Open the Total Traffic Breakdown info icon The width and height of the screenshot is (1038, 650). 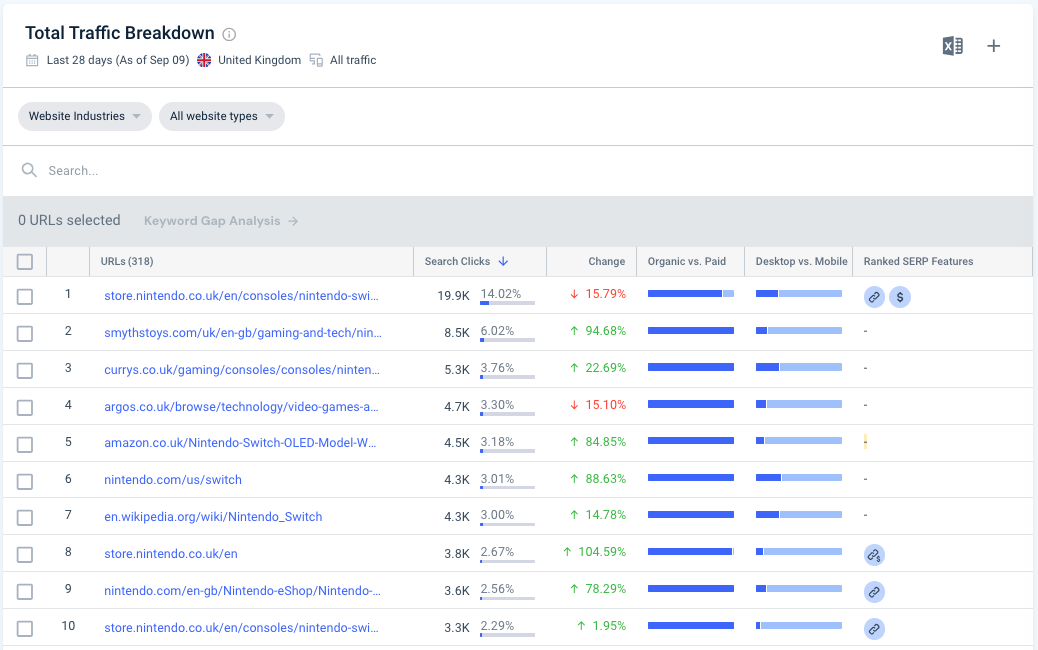pyautogui.click(x=229, y=34)
